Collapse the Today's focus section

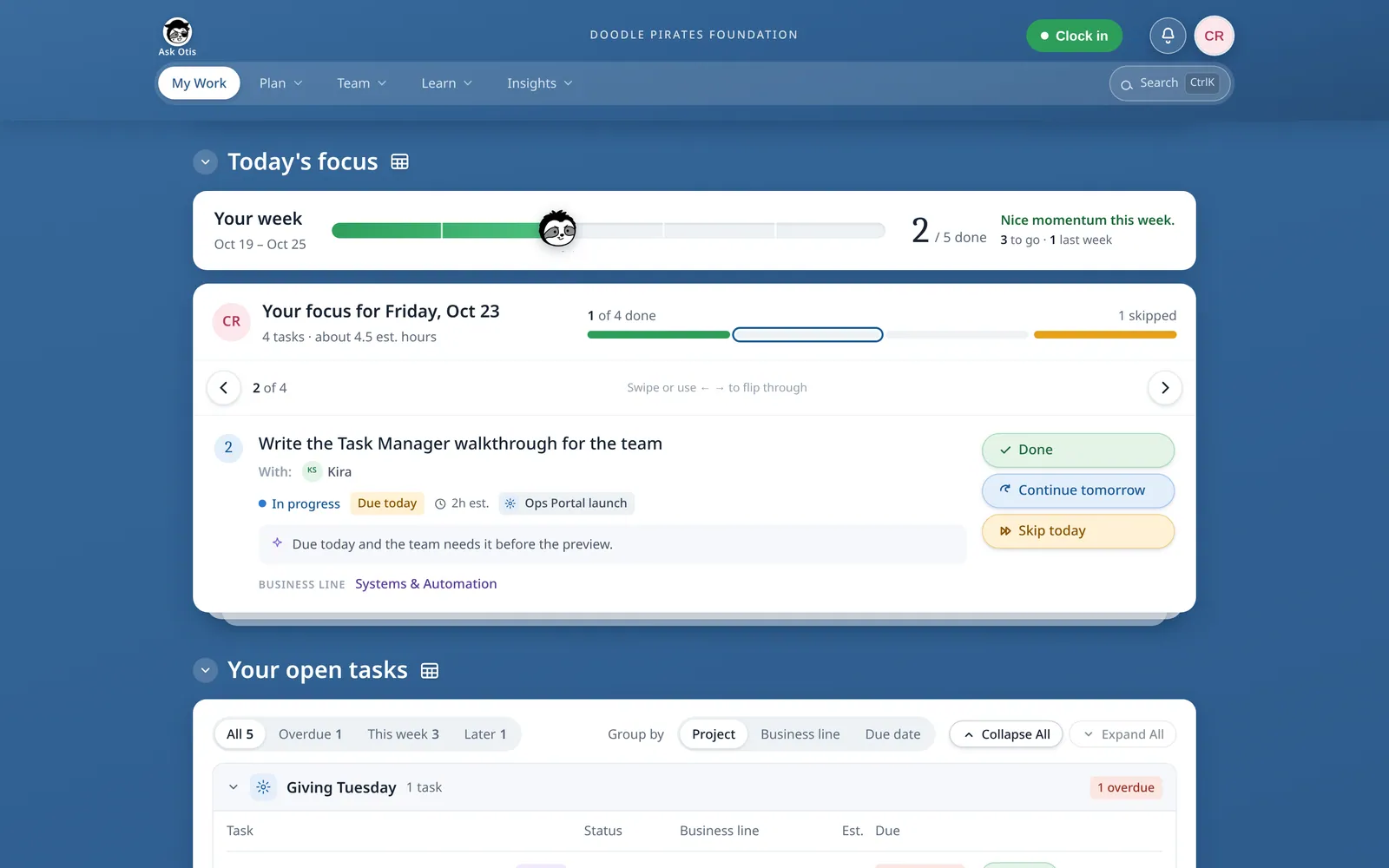206,162
